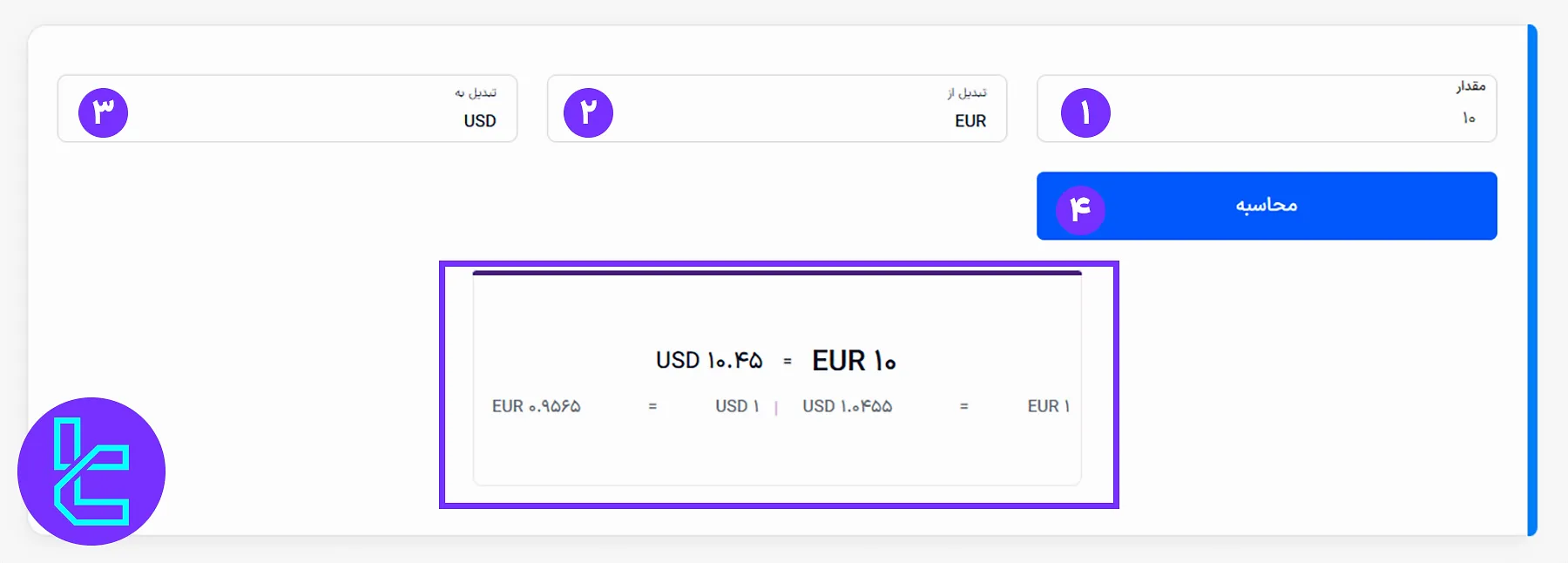This screenshot has height=563, width=1568.
Task: Click the تبدیل از label
Action: coord(967,92)
